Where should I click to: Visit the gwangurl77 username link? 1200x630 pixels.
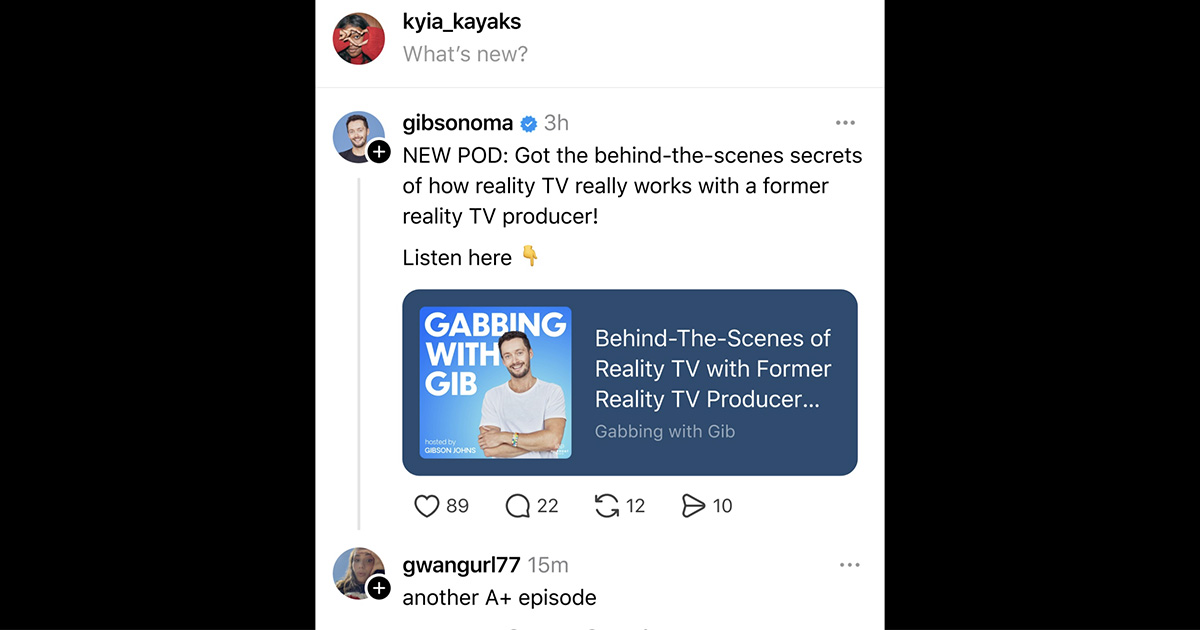point(461,565)
